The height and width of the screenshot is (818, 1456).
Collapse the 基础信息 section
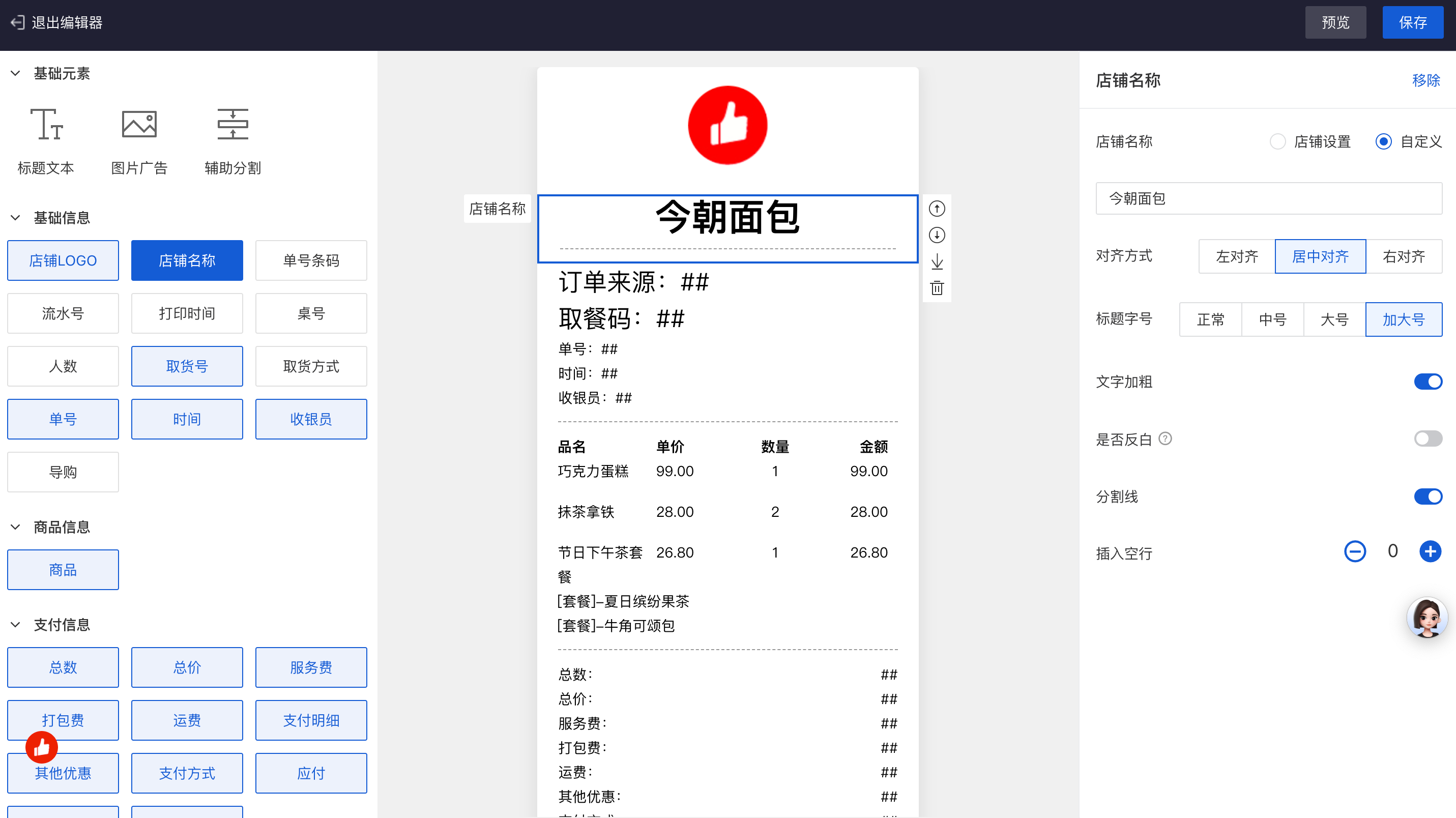[16, 218]
